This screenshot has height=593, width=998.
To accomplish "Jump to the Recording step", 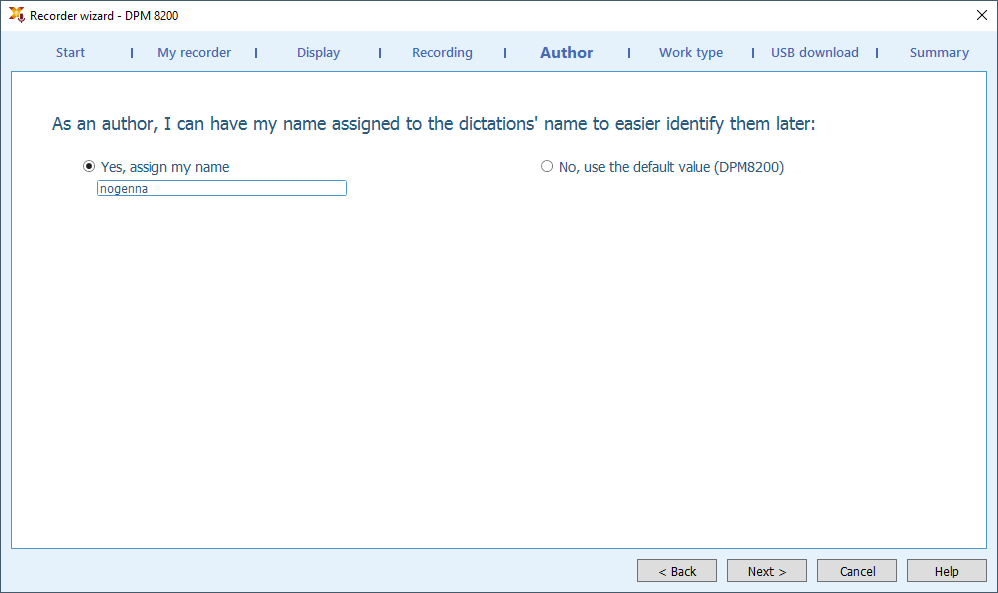I will point(442,53).
